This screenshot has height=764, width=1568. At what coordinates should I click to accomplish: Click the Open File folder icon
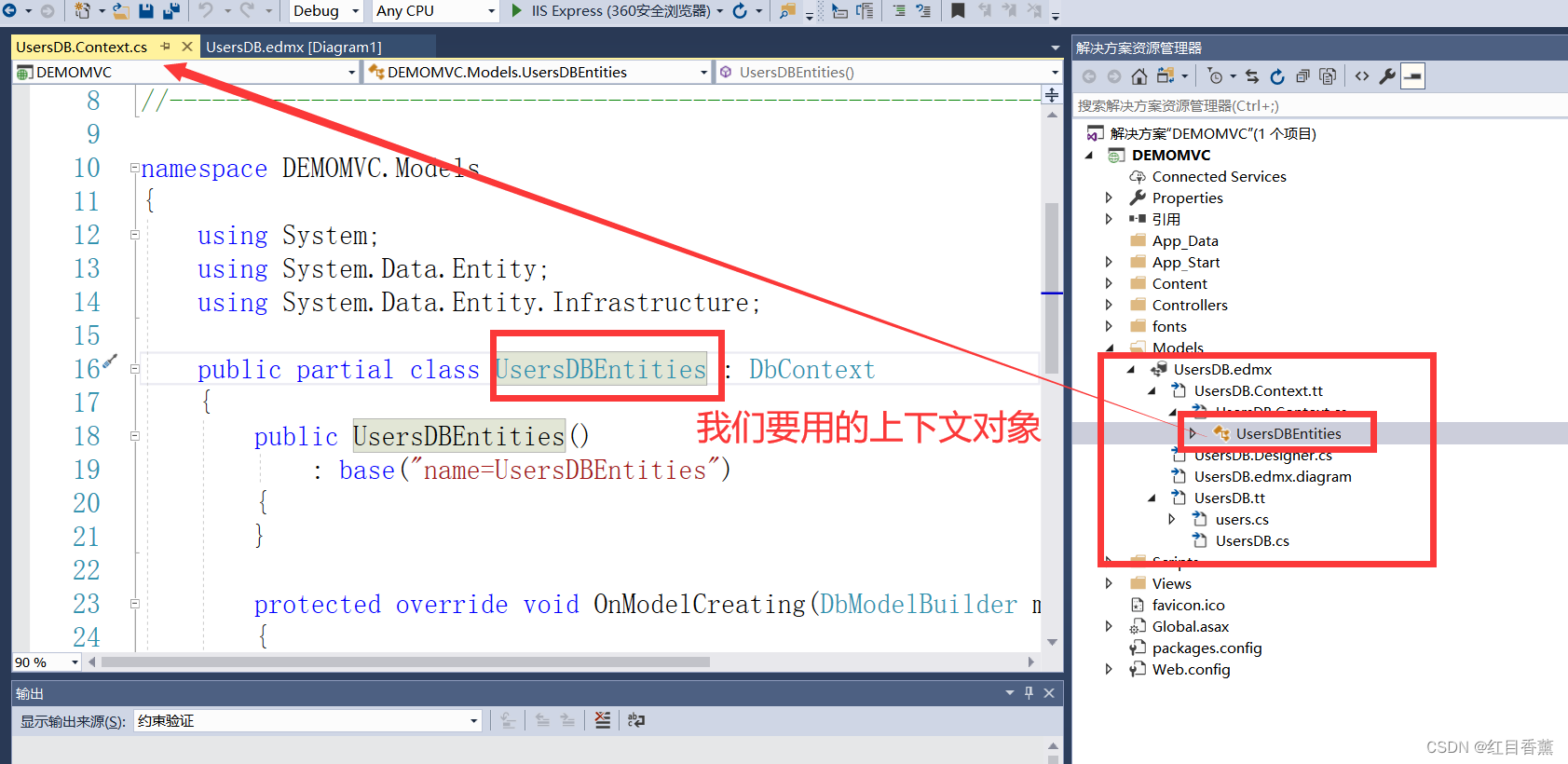coord(121,11)
